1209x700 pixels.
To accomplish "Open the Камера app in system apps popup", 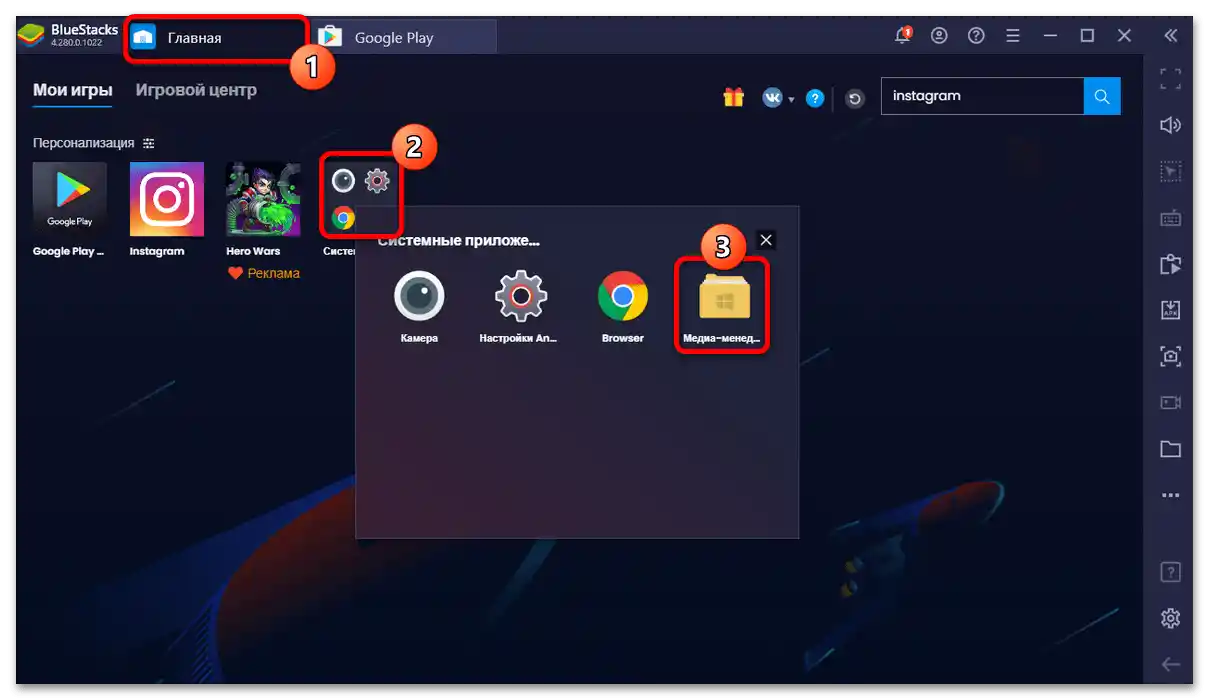I will 419,297.
